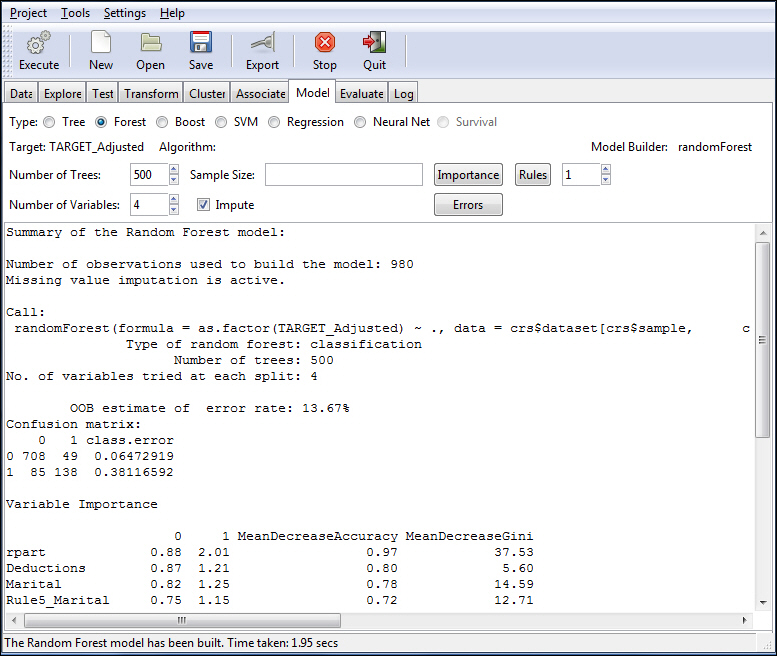Create a new project with New icon
This screenshot has width=777, height=656.
coord(101,42)
